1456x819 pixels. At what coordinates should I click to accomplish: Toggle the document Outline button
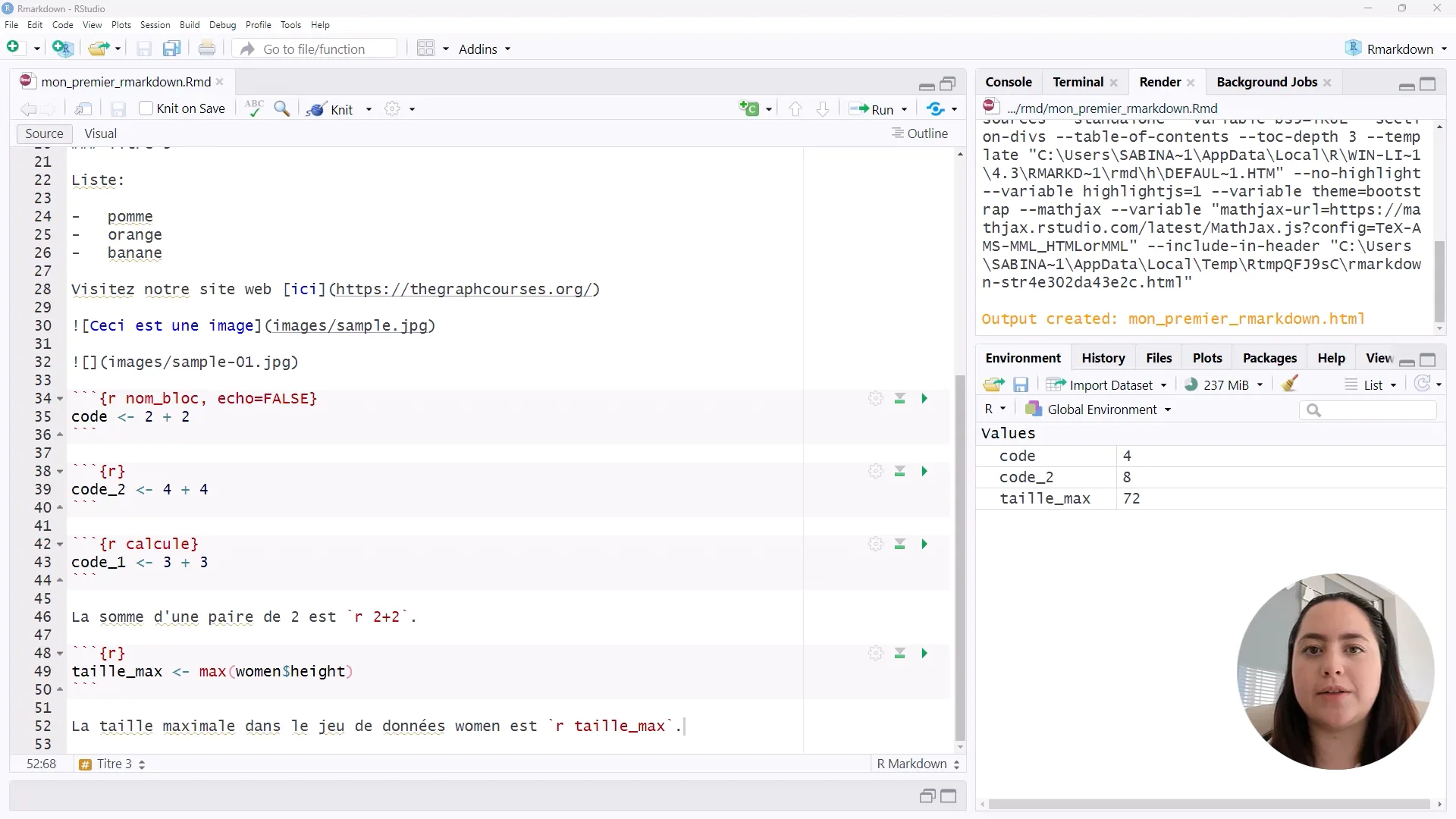[920, 133]
